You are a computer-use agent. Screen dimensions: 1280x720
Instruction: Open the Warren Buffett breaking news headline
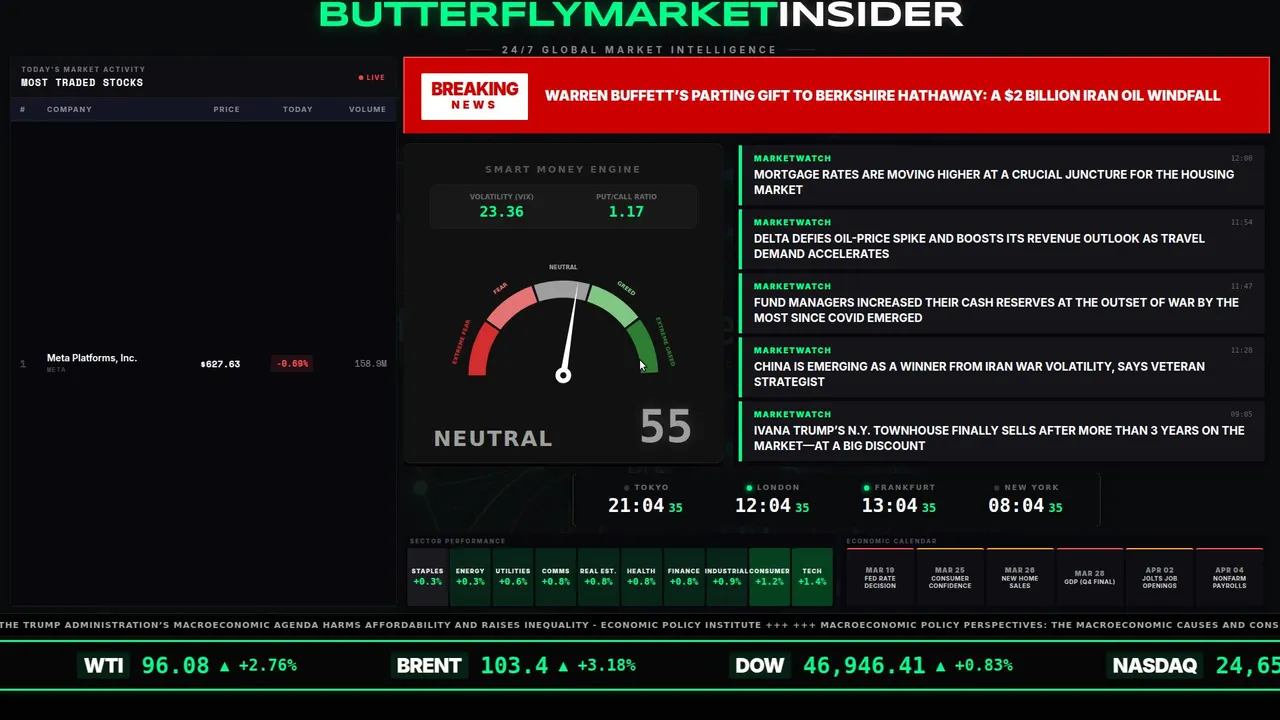pyautogui.click(x=882, y=96)
